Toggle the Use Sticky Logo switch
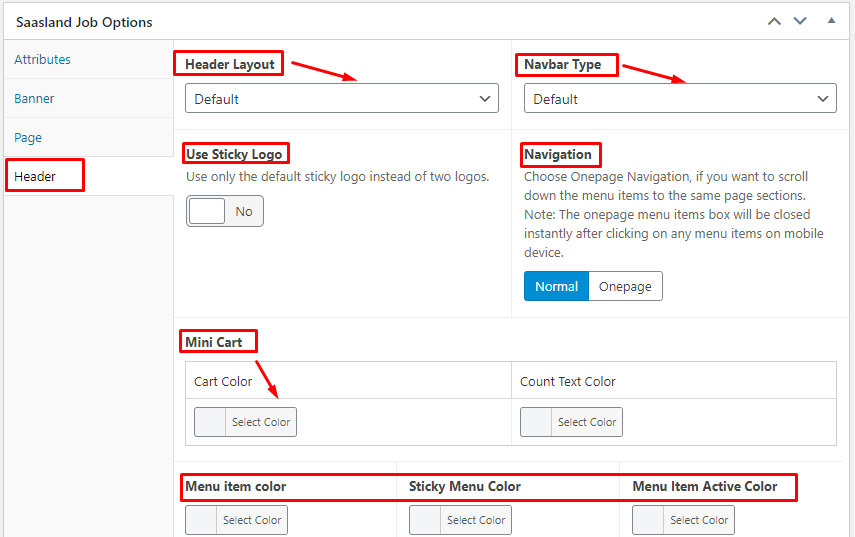 pos(225,211)
